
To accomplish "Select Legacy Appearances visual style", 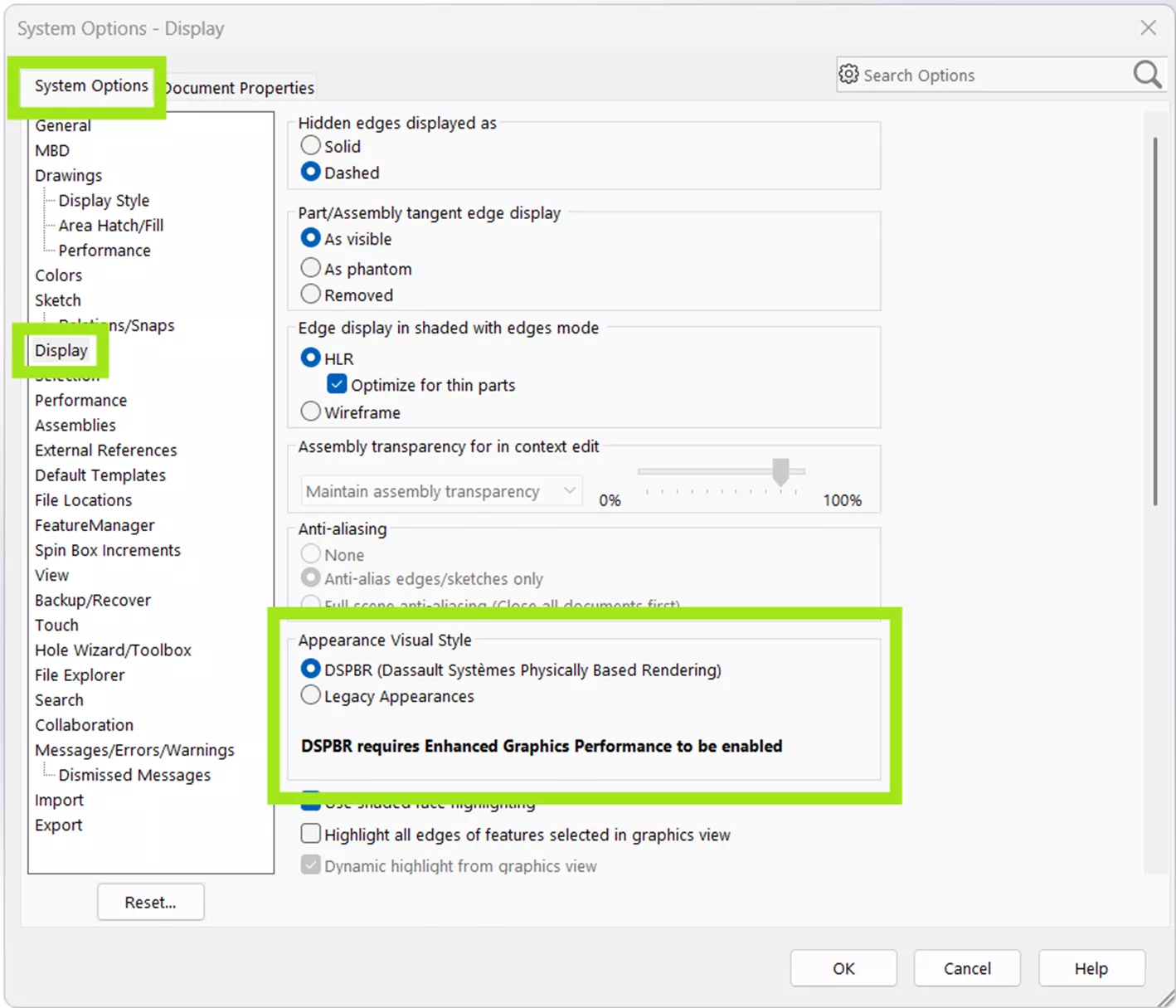I will point(309,695).
